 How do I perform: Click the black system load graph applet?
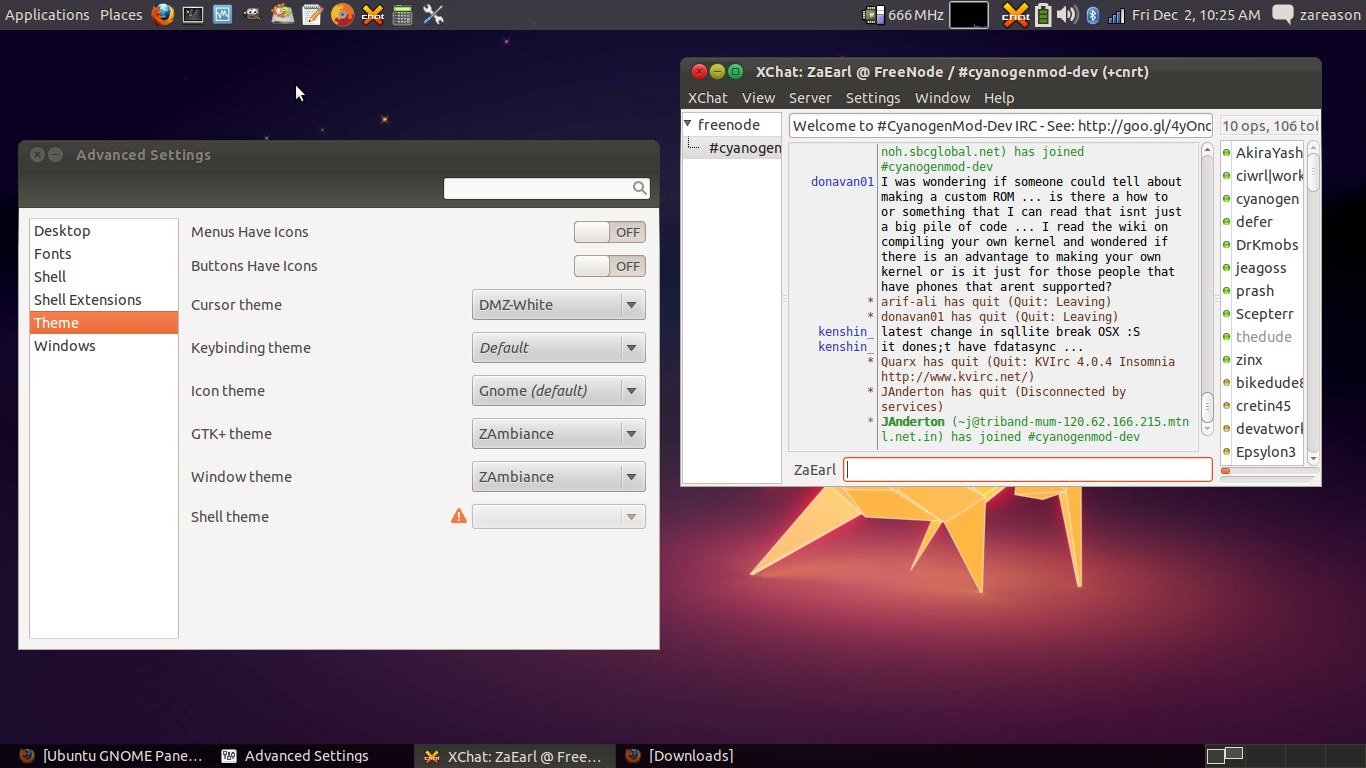pos(969,15)
